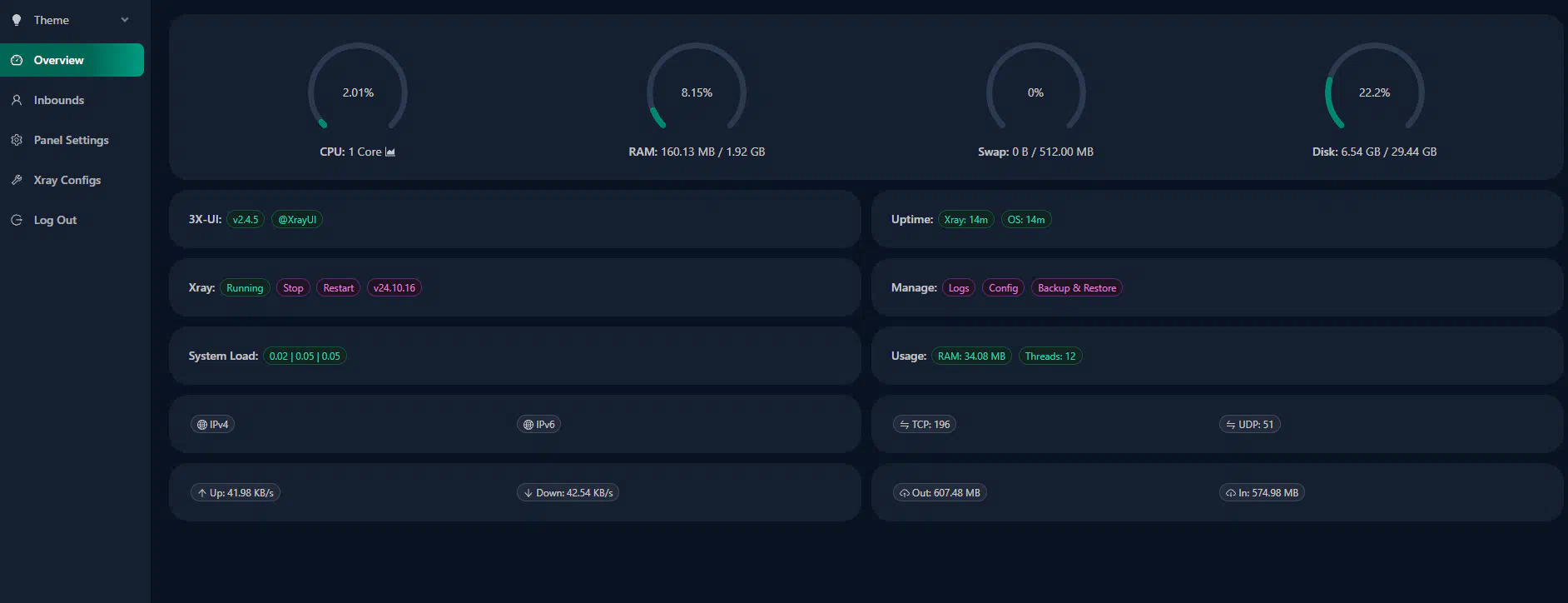
Task: Click Log Out in sidebar
Action: point(72,220)
